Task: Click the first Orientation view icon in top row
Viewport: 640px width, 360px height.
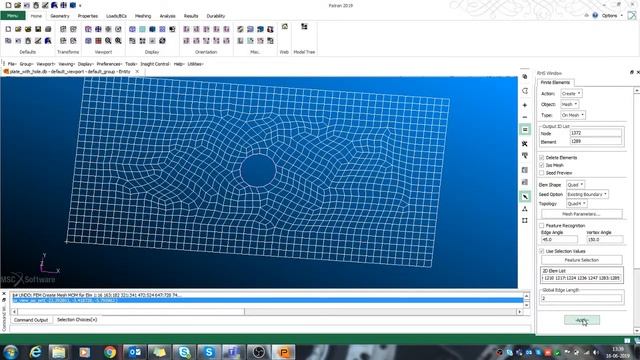Action: click(187, 29)
